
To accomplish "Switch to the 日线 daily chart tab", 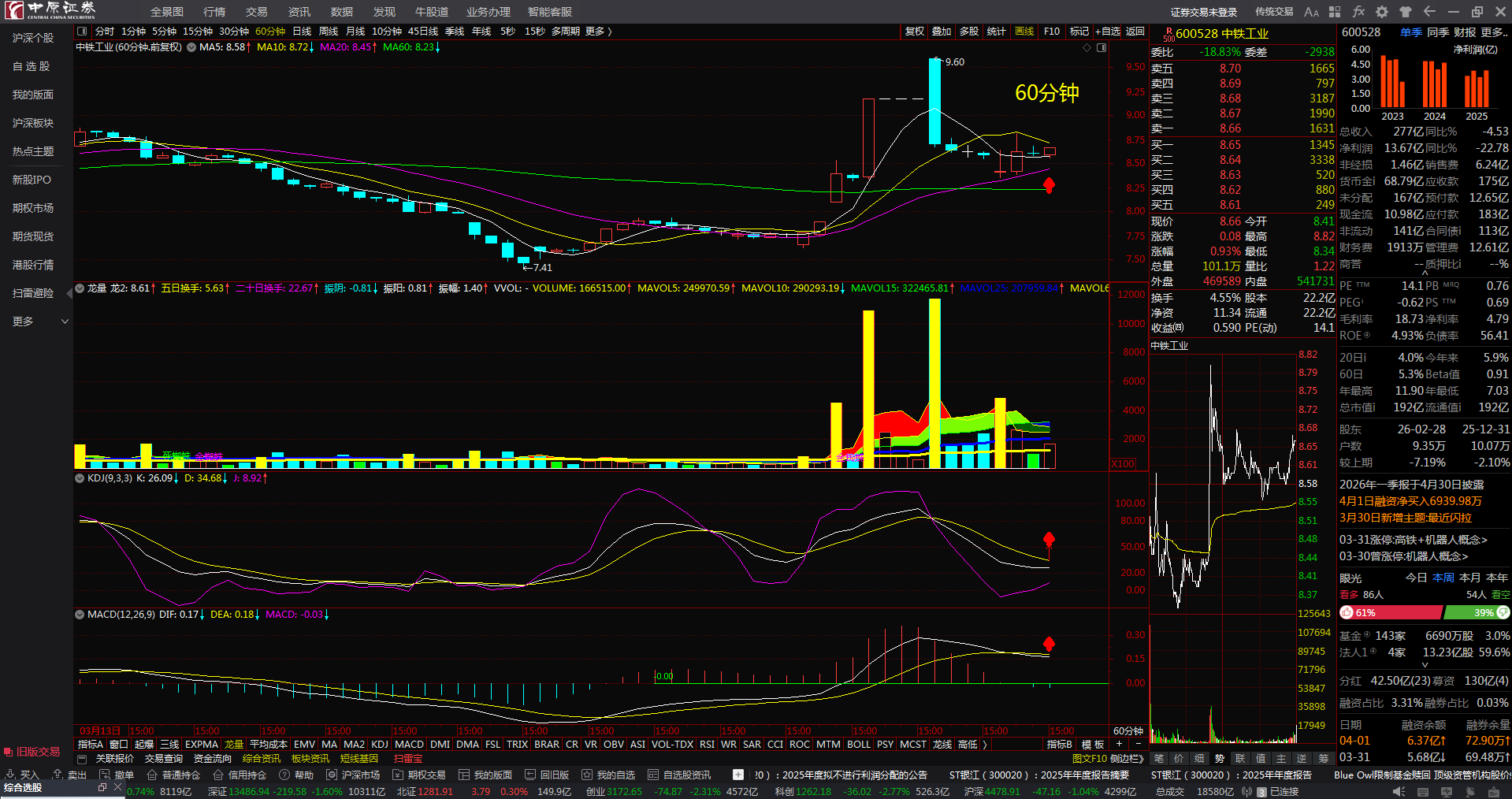I will (x=302, y=32).
